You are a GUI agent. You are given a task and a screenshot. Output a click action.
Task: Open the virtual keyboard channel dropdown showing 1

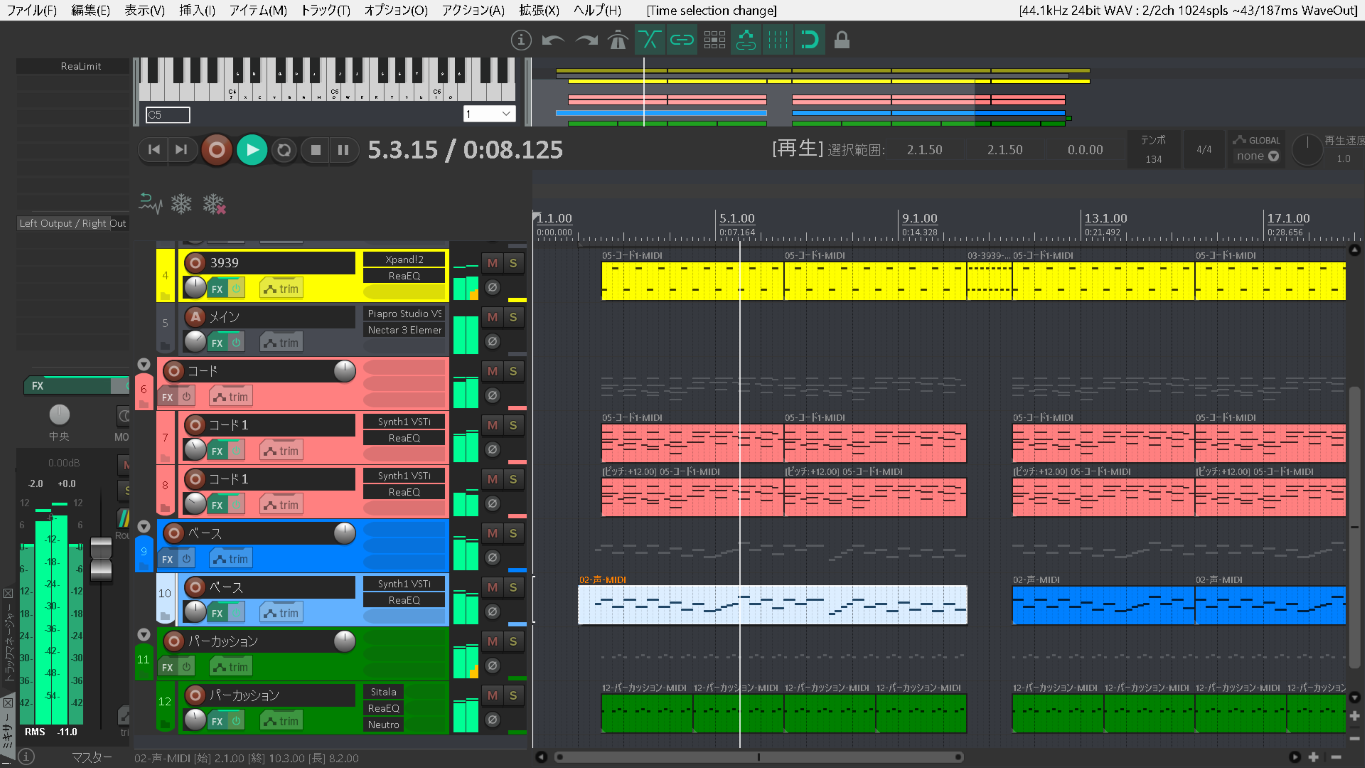pyautogui.click(x=489, y=114)
